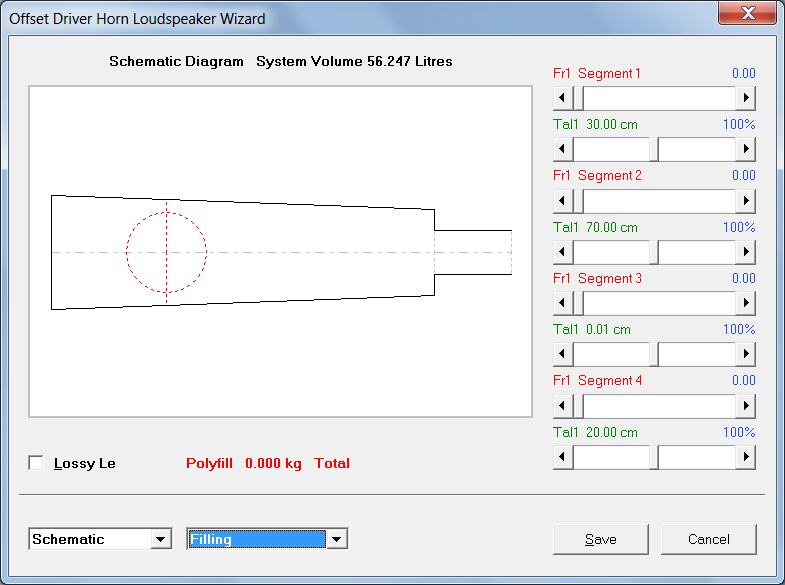
Task: Click the Tal1 70.00 cm label
Action: 595,227
